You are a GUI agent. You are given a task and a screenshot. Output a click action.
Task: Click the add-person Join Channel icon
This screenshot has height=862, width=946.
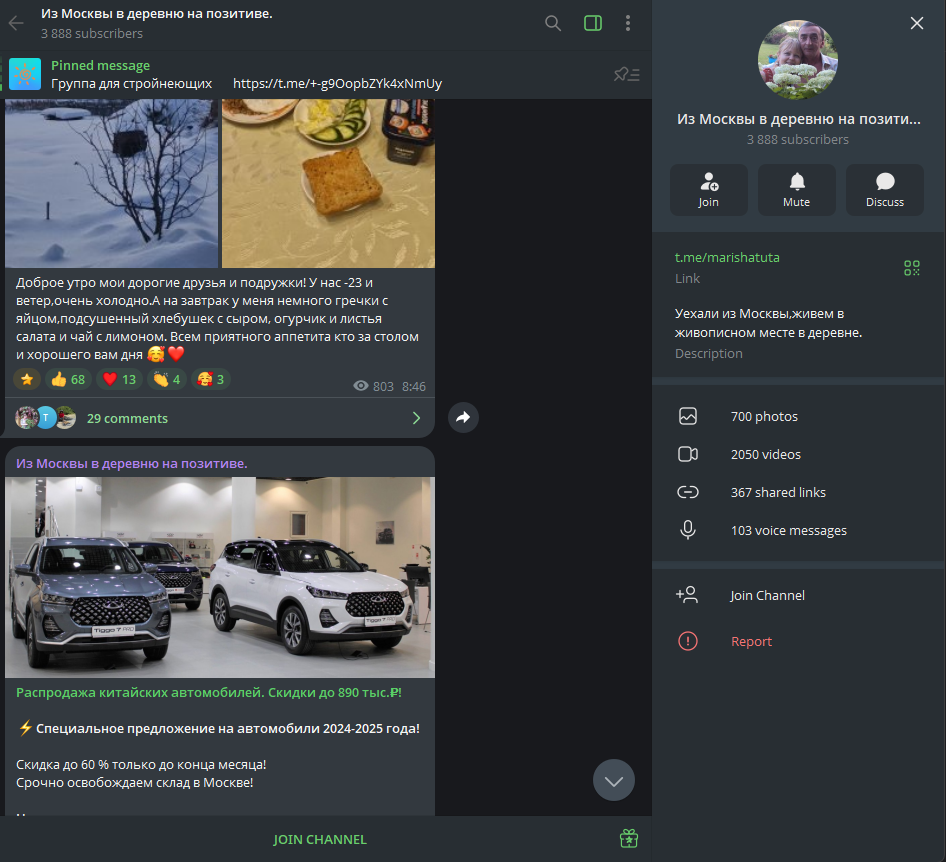[687, 595]
